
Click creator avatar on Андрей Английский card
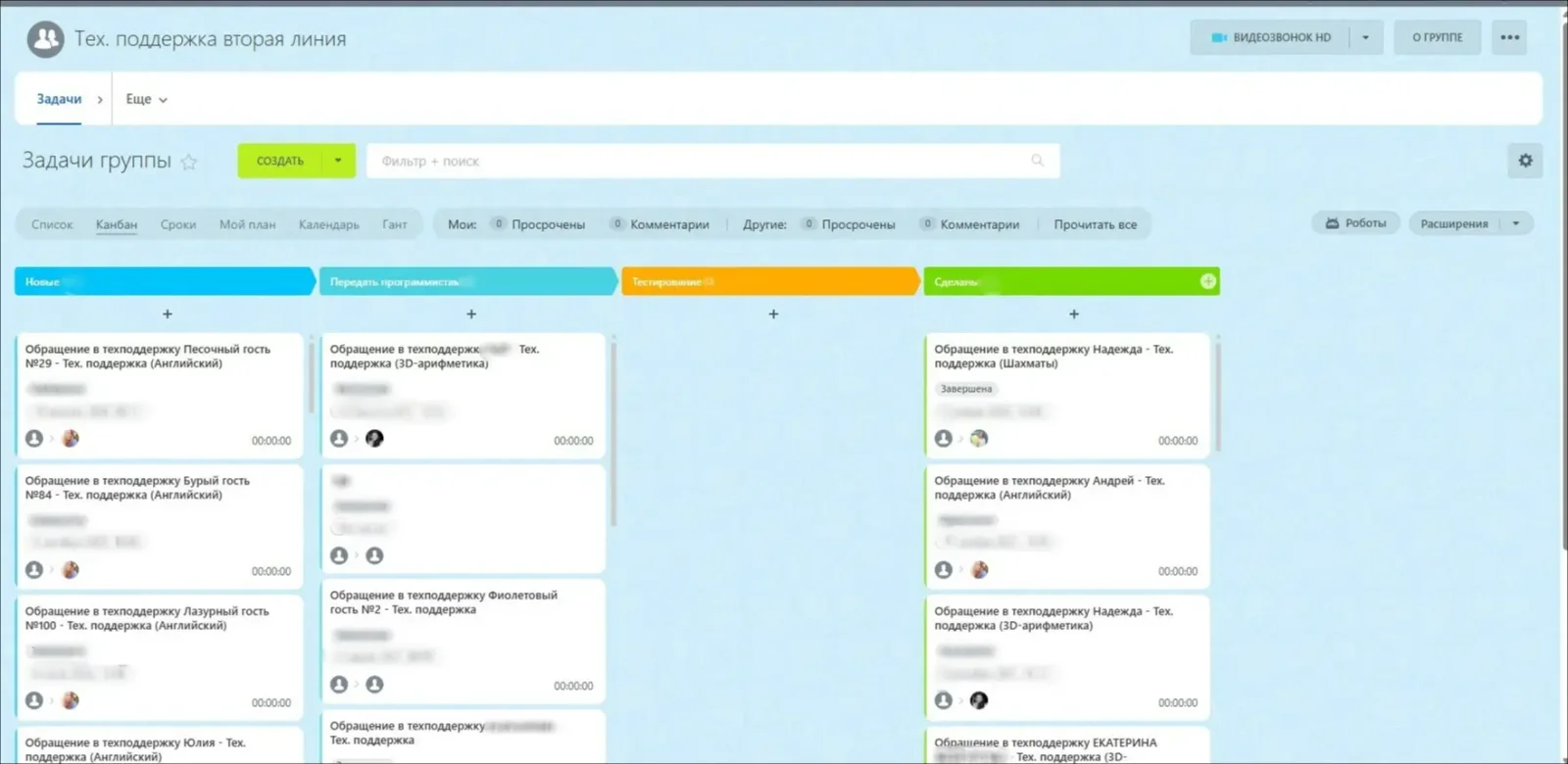(943, 570)
